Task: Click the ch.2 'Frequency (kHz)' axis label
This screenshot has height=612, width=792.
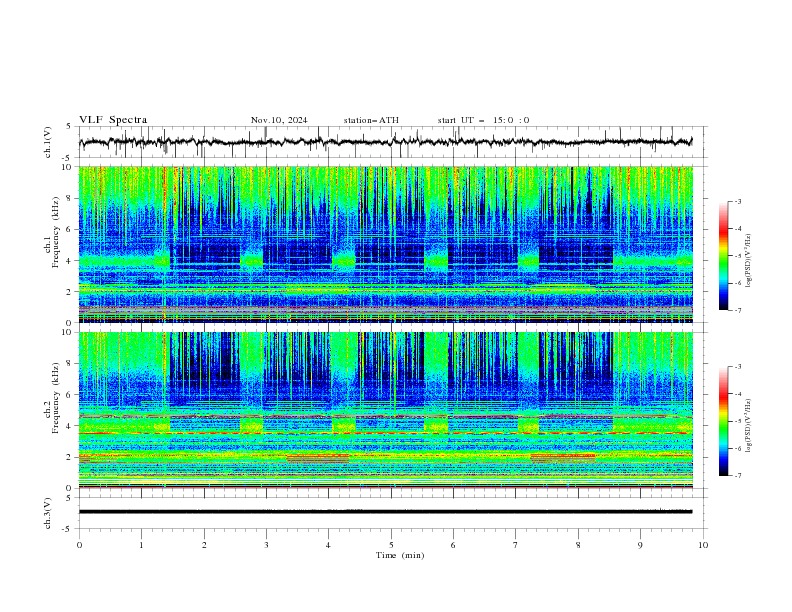Action: tap(56, 398)
